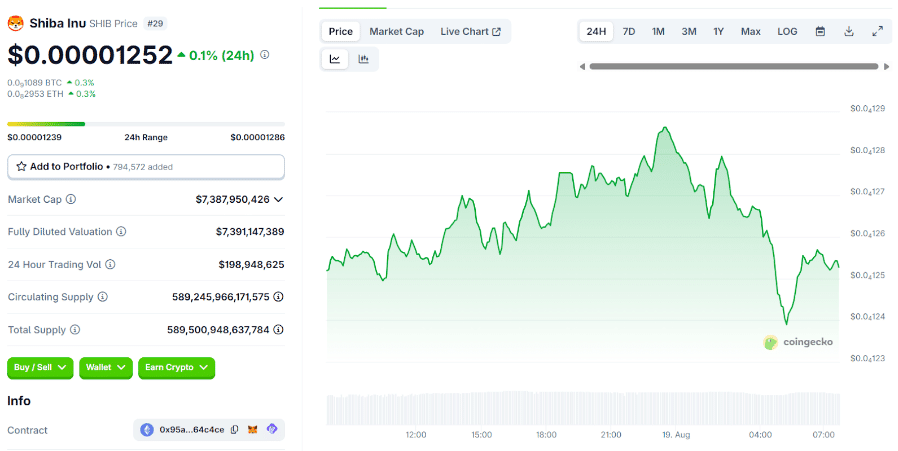Click the 24h high $0.00001286

pos(258,138)
